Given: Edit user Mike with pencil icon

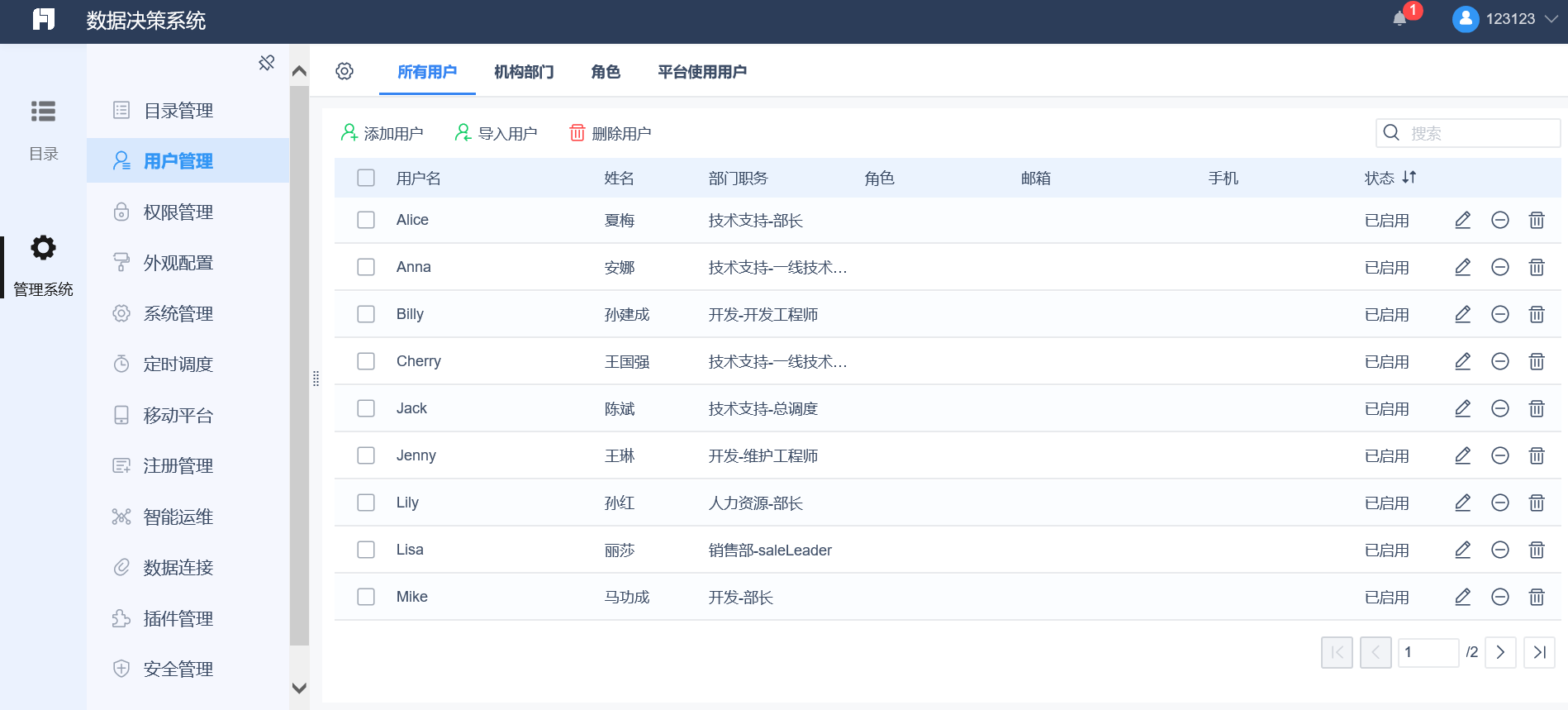Looking at the screenshot, I should tap(1462, 597).
